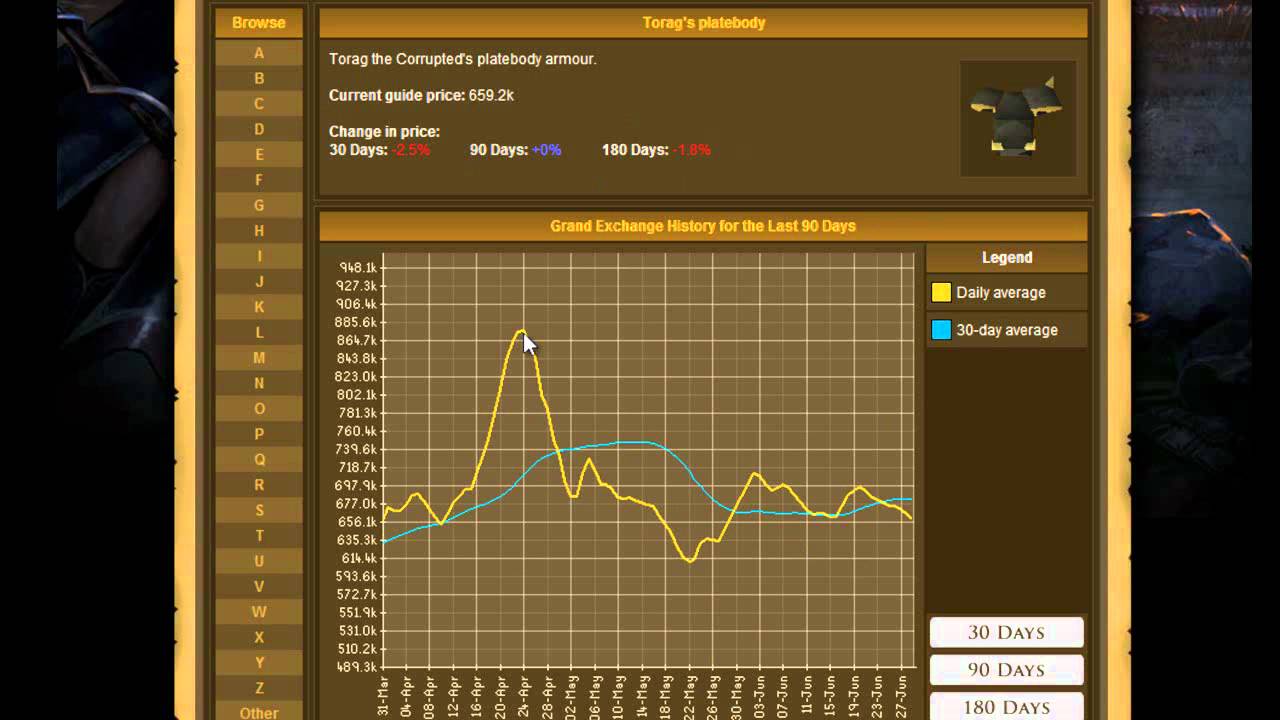Browse items starting with V
The width and height of the screenshot is (1280, 720).
click(259, 586)
